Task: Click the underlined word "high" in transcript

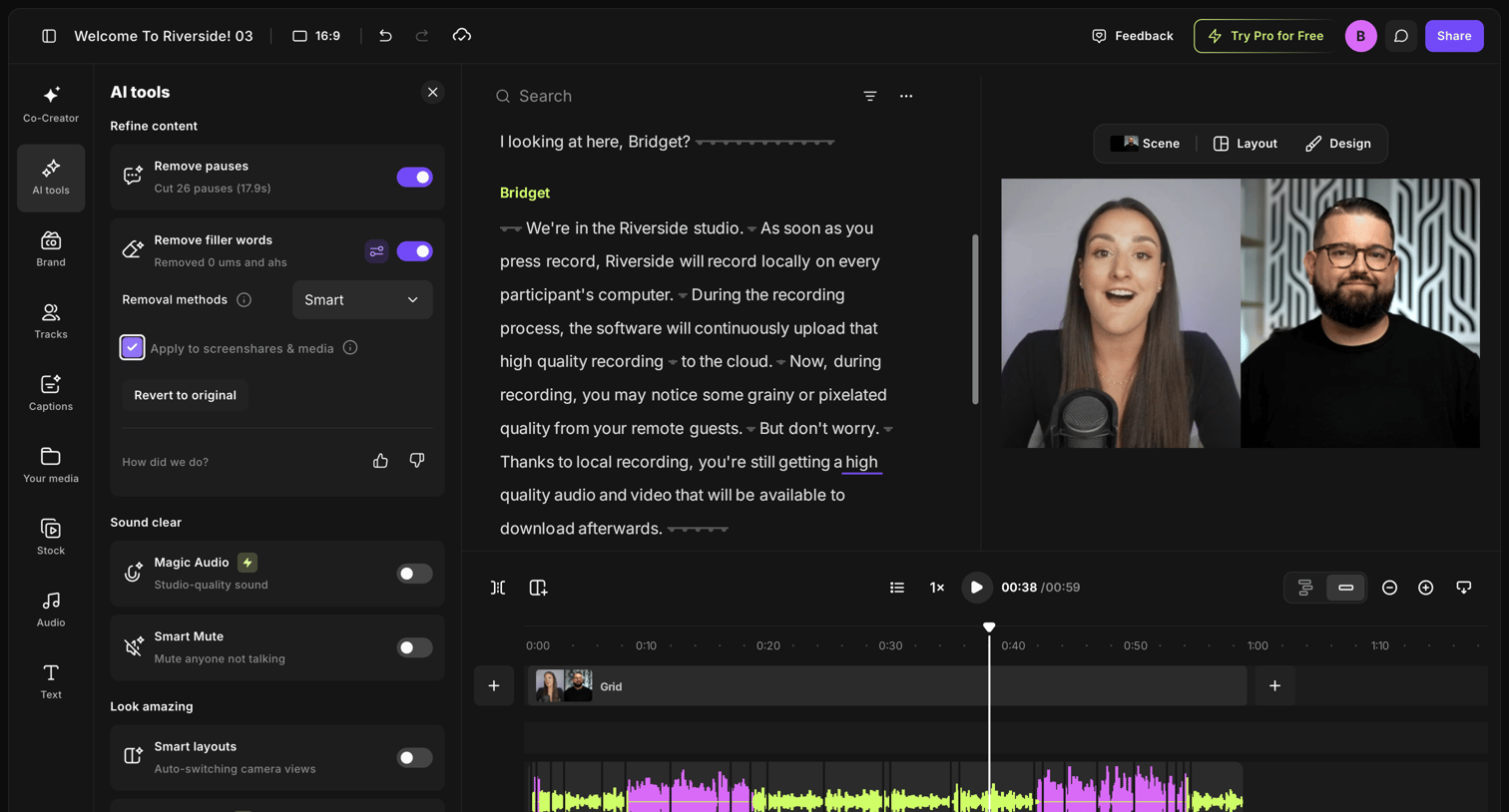Action: click(x=861, y=462)
